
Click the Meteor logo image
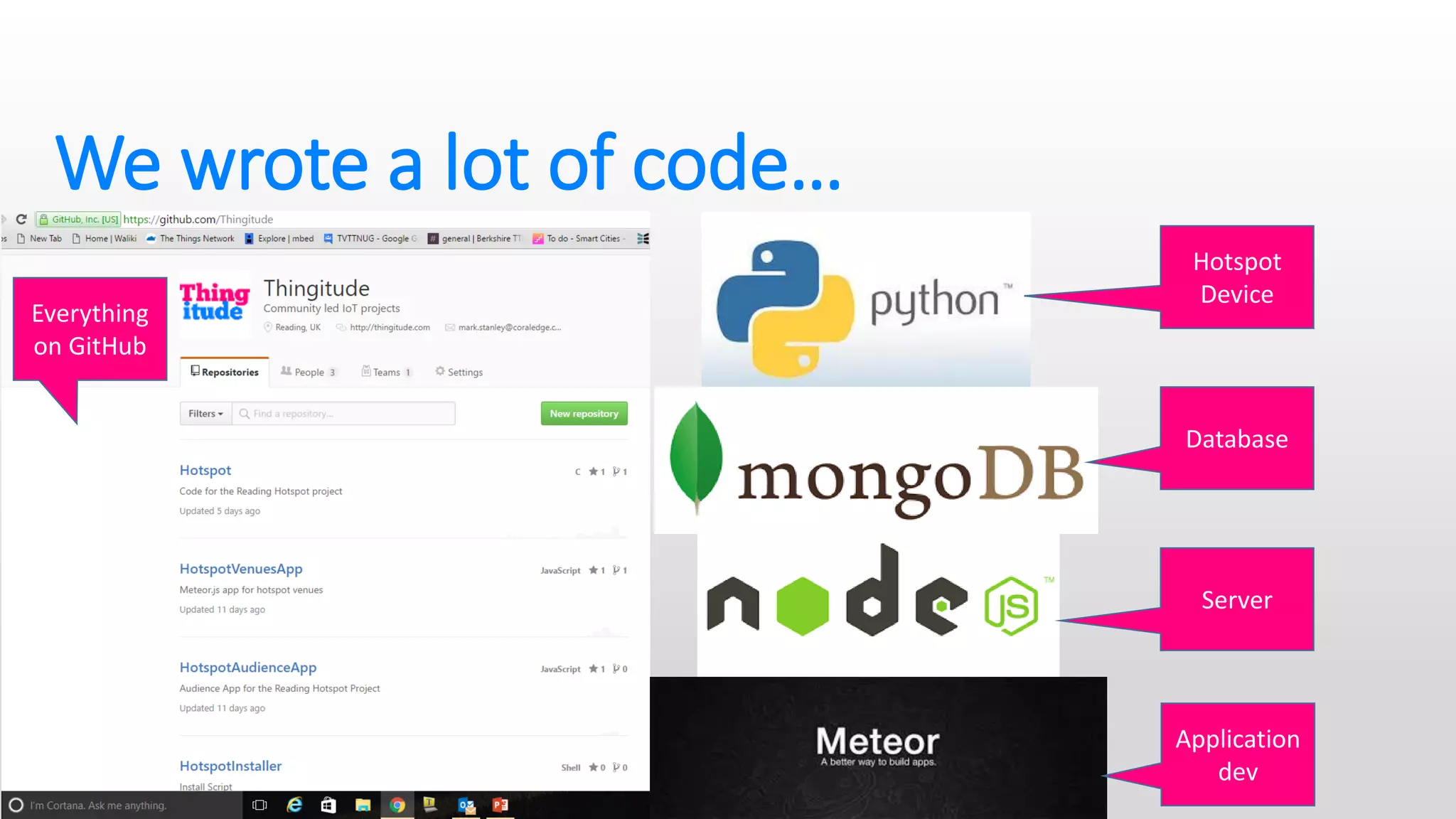click(x=878, y=748)
